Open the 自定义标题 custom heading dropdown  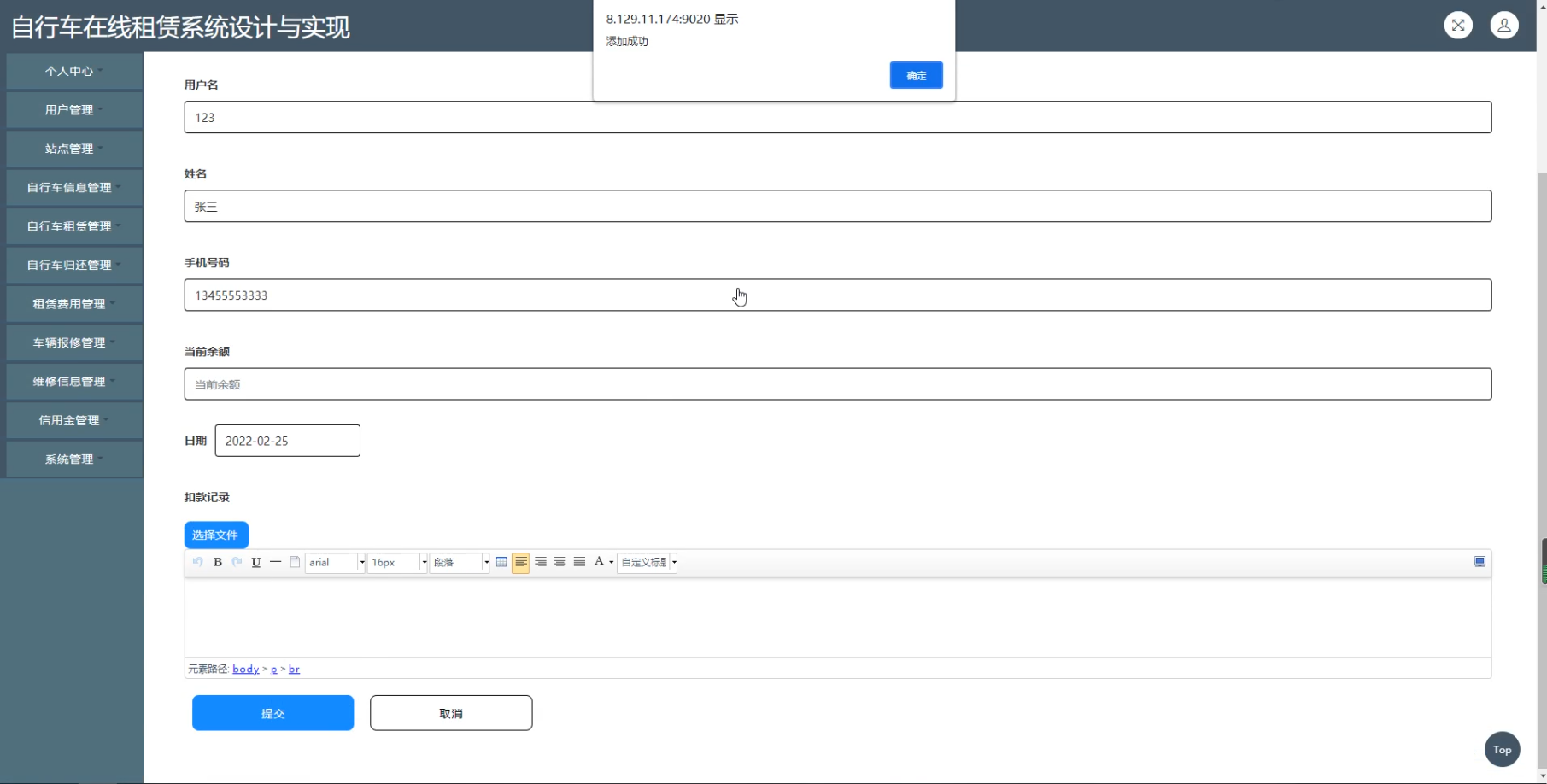(648, 562)
